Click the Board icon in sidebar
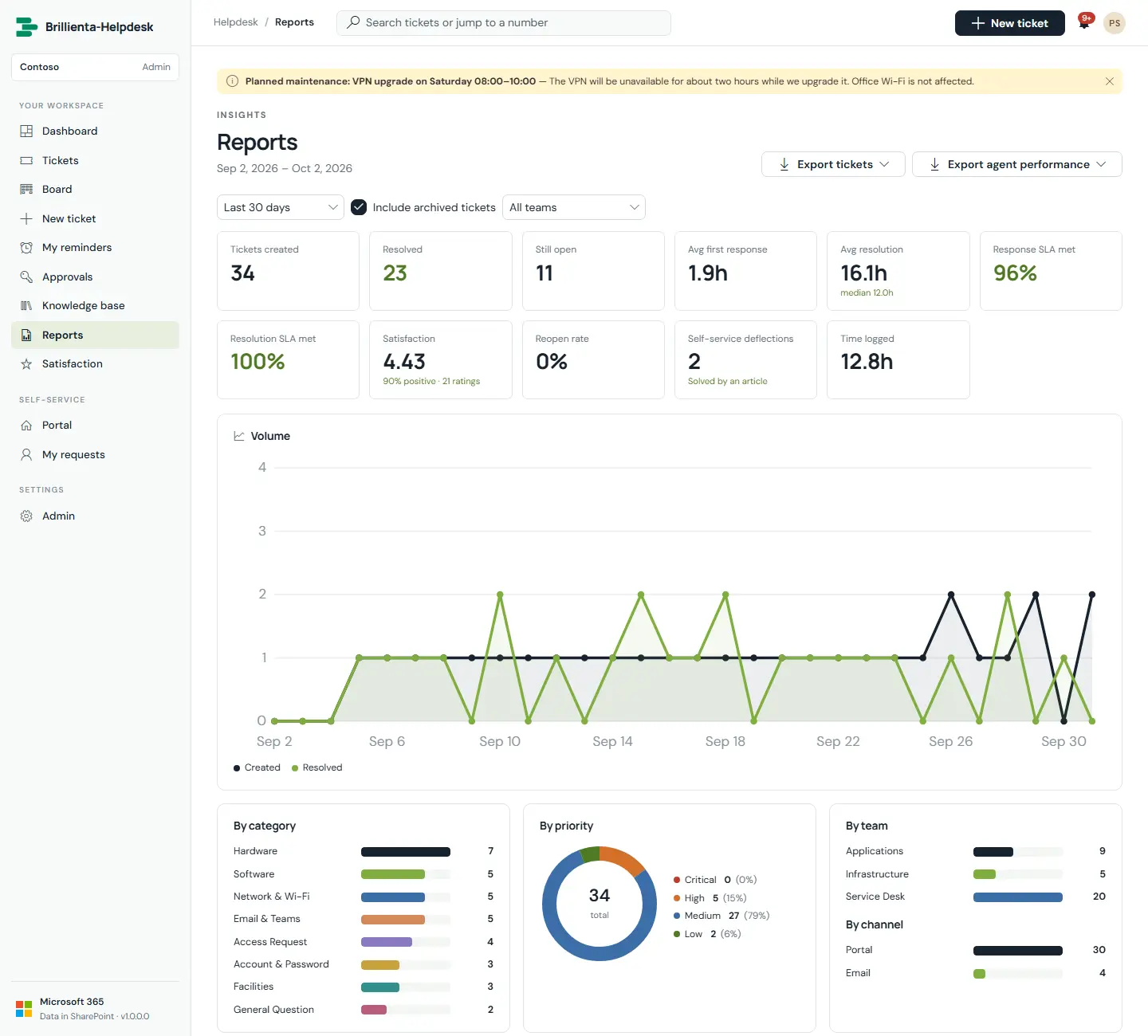Screen dimensions: 1148x1036 point(26,190)
